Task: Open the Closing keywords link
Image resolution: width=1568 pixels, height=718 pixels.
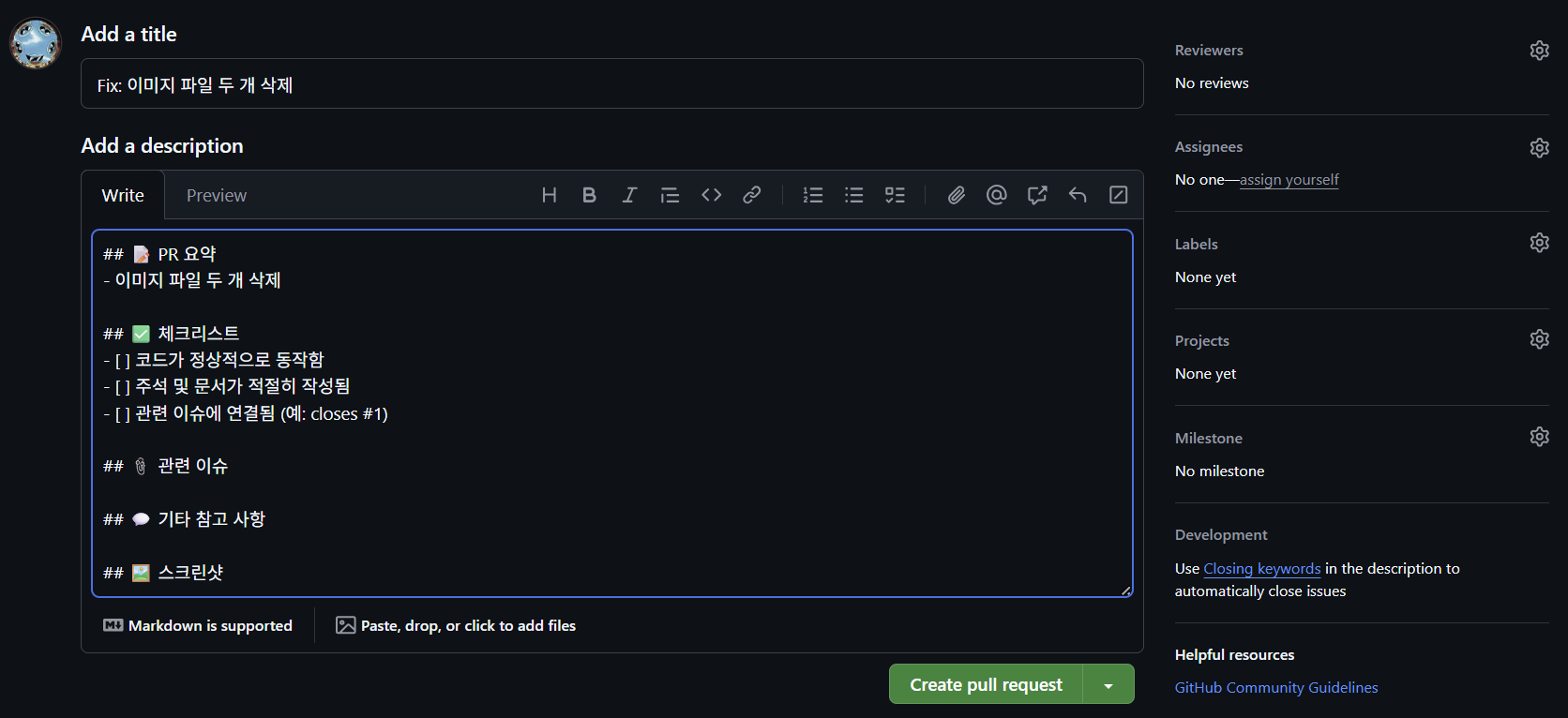Action: click(1262, 569)
